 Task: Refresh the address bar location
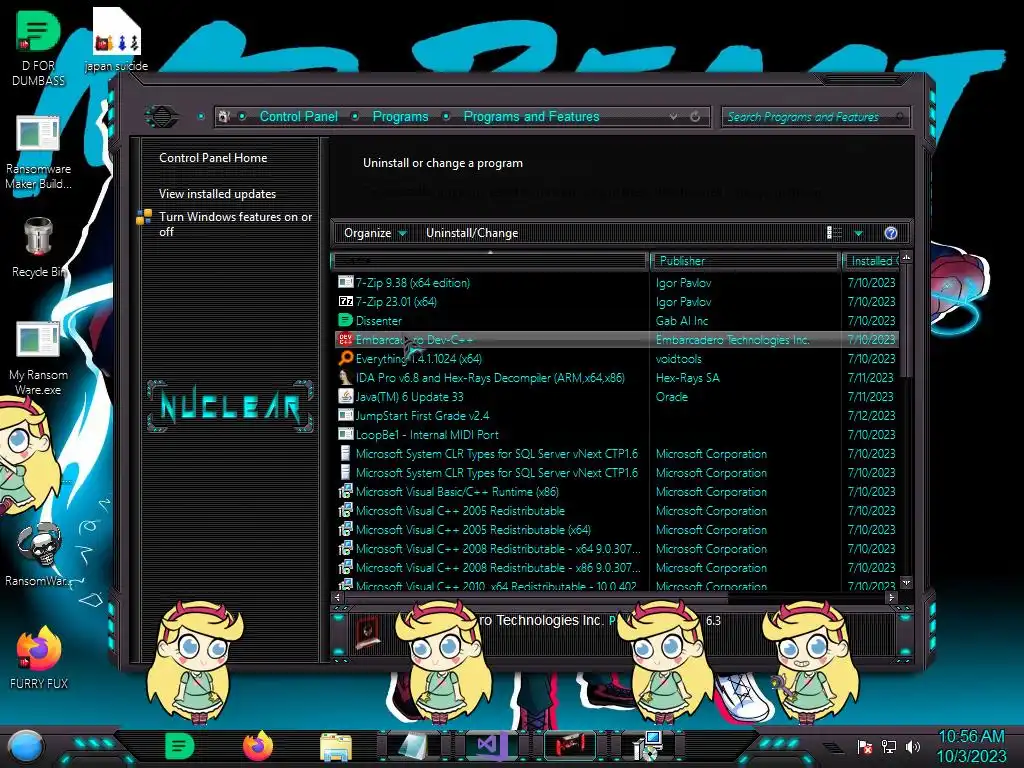(695, 116)
